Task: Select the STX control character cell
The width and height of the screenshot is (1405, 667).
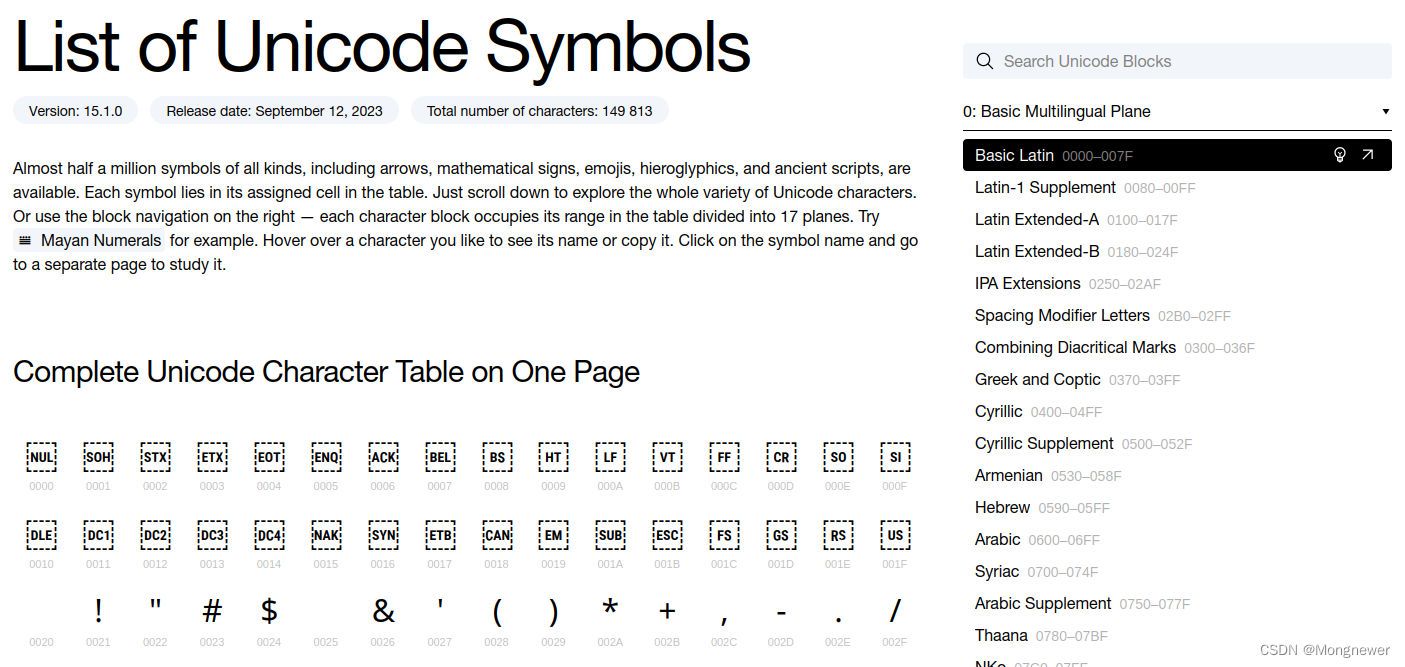Action: [155, 457]
